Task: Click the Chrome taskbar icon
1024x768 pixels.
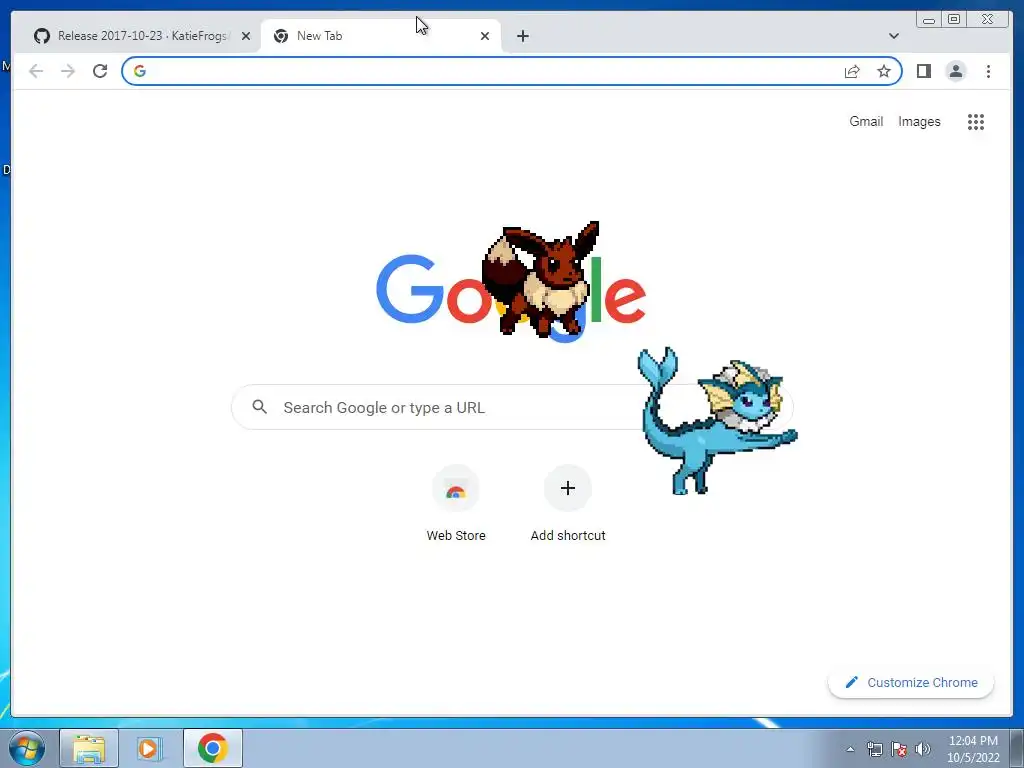Action: [x=212, y=748]
